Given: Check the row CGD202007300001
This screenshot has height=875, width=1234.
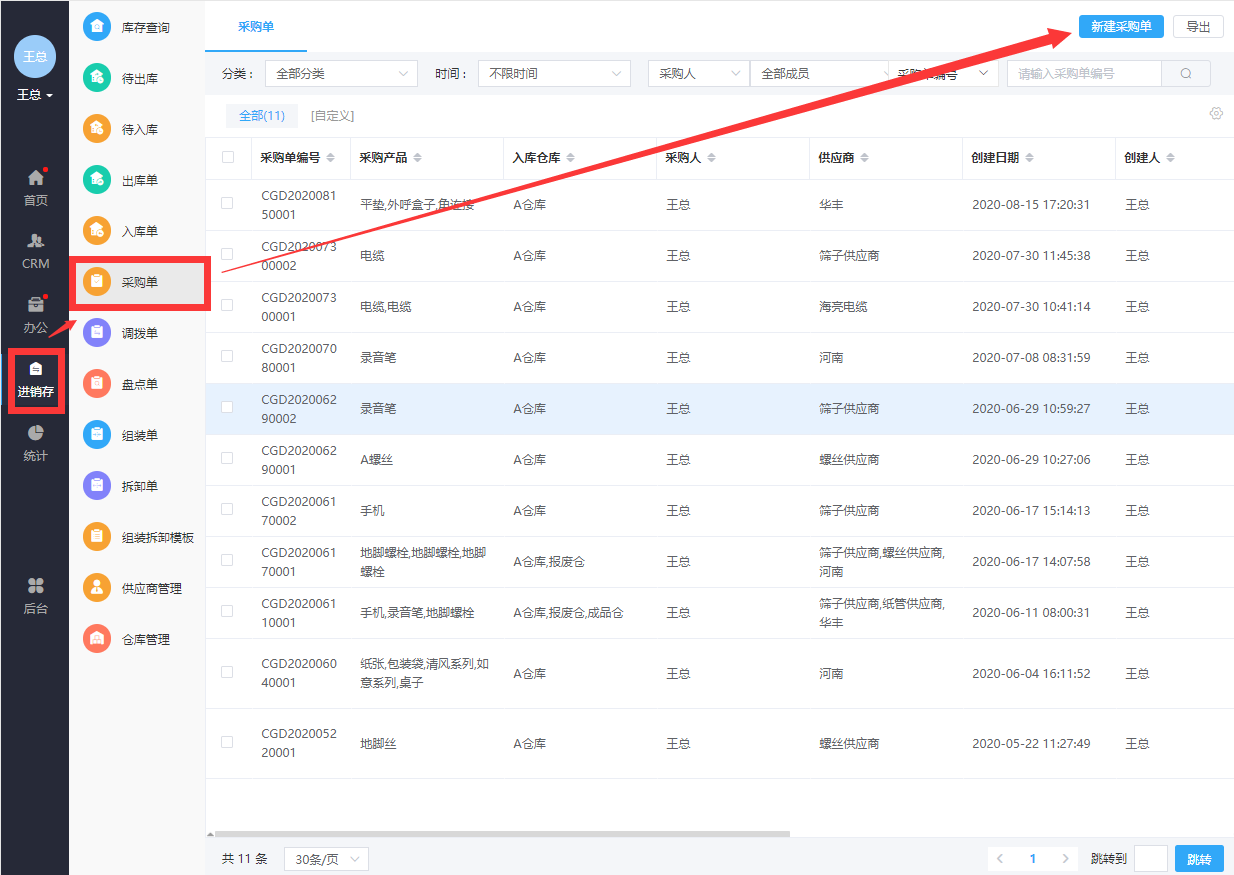Looking at the screenshot, I should click(x=227, y=305).
